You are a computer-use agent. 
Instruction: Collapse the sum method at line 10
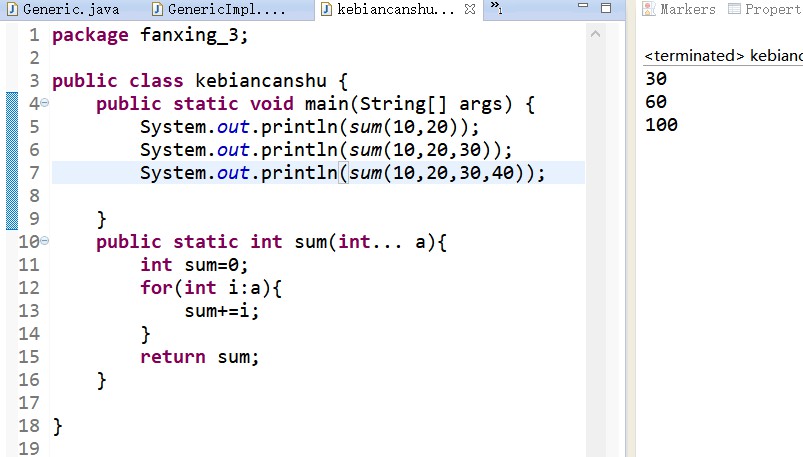(45, 240)
